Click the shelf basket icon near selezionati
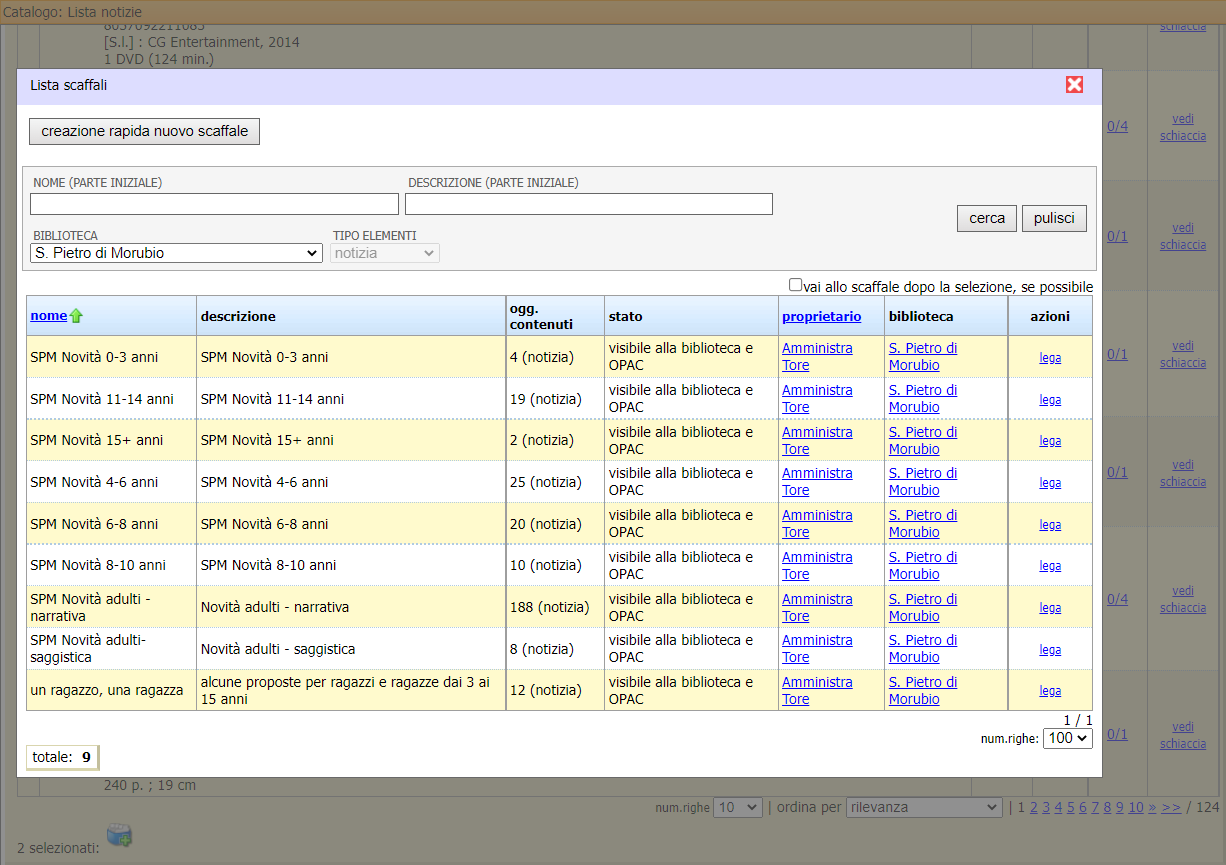 point(119,836)
